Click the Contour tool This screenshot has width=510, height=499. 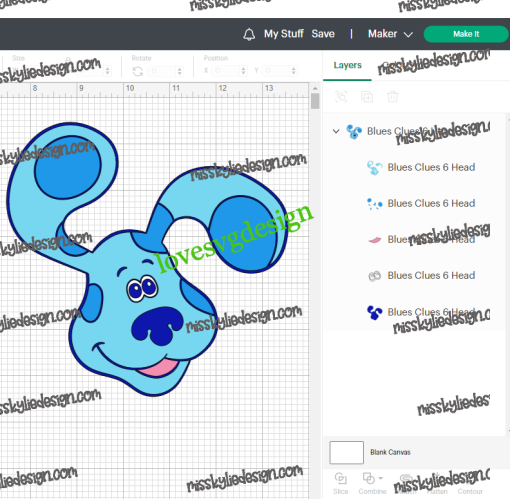coord(470,491)
